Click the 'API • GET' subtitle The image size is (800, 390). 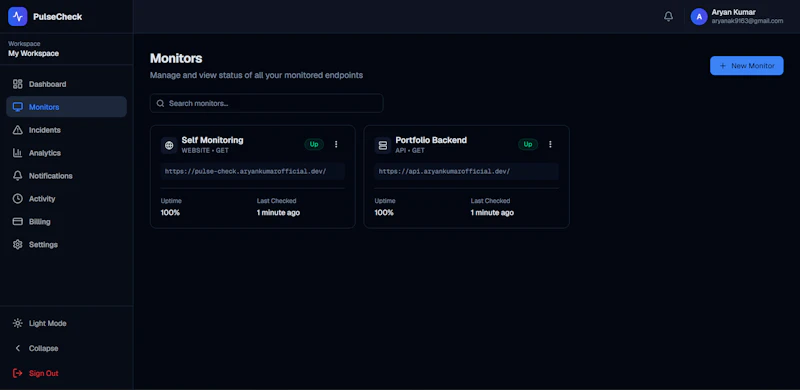coord(410,151)
